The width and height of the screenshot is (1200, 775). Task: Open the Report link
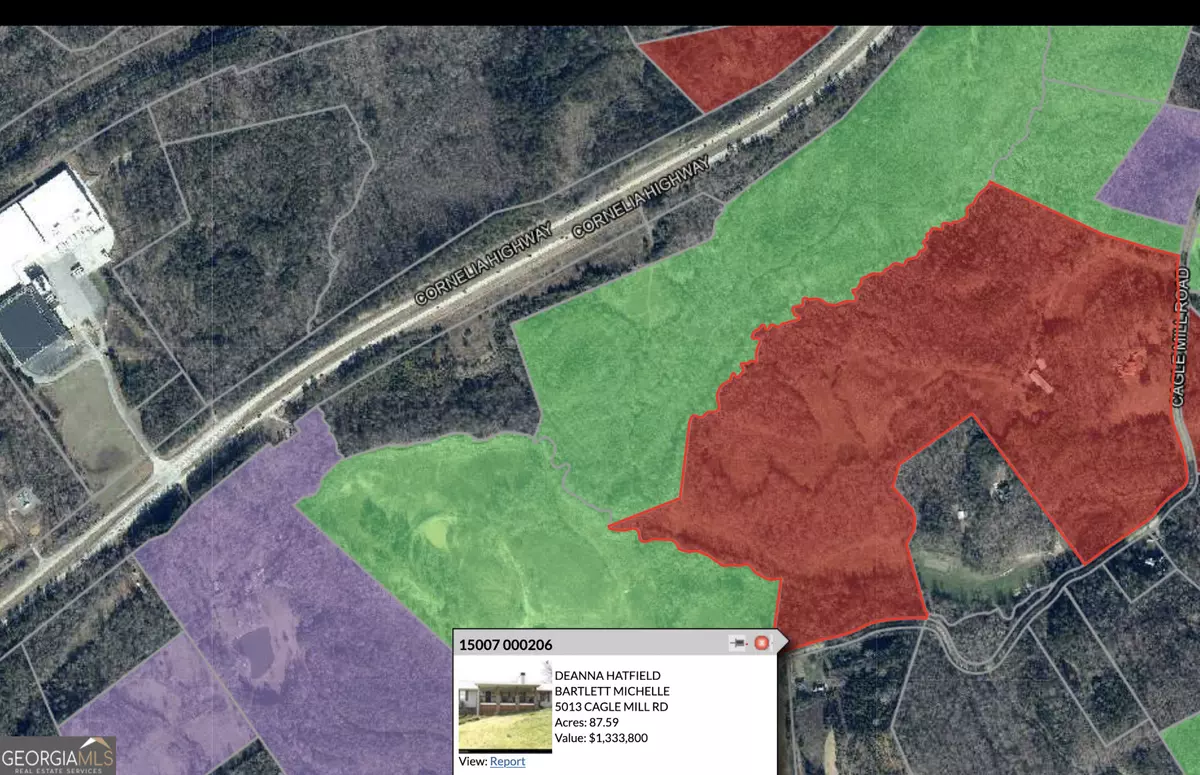(x=507, y=761)
